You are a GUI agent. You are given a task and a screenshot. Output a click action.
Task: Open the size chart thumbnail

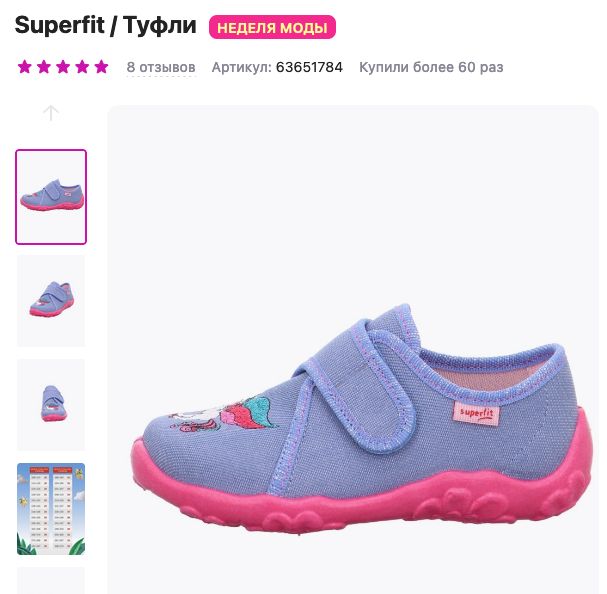pos(51,509)
